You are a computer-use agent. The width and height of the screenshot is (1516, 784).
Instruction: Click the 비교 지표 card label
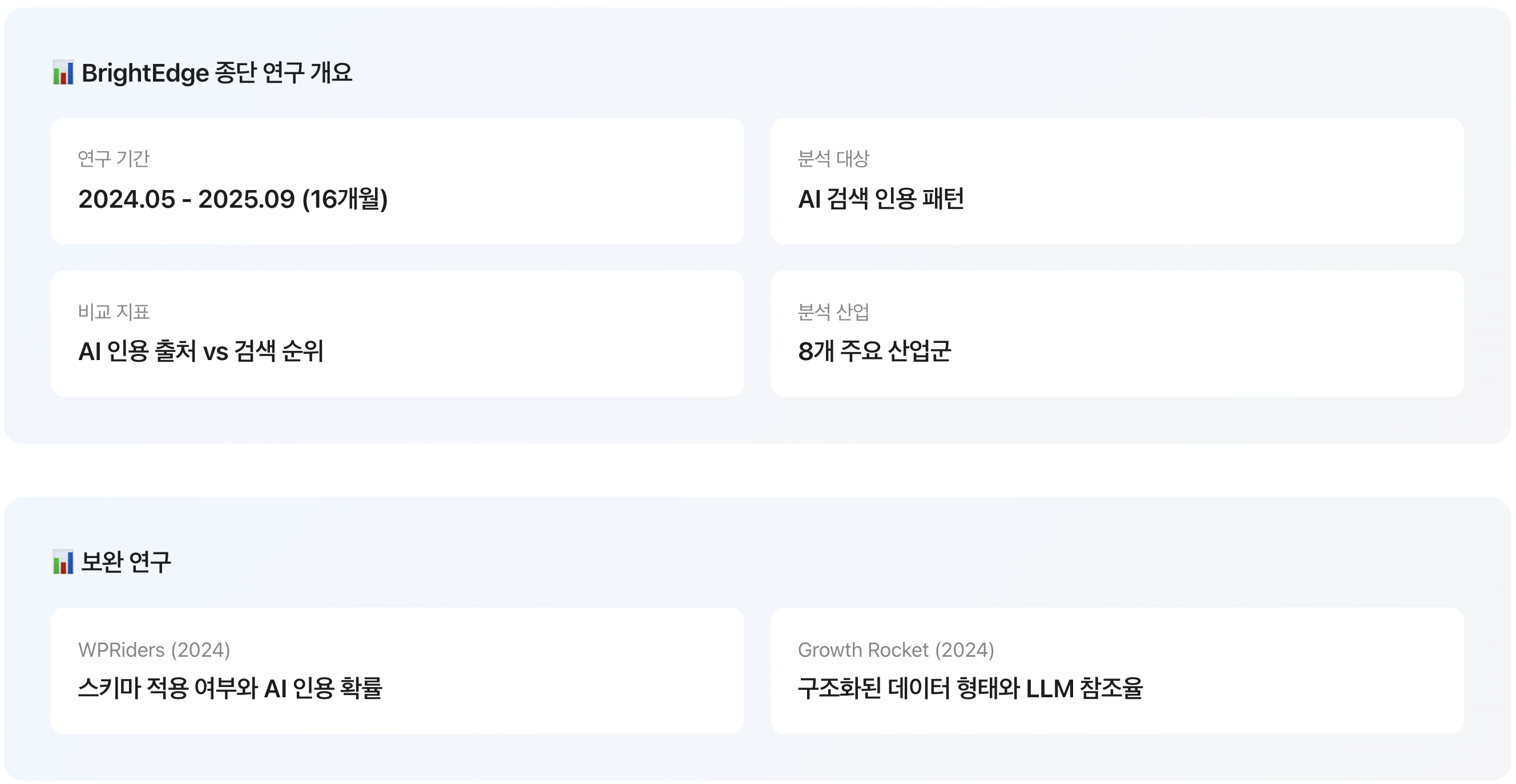point(114,312)
